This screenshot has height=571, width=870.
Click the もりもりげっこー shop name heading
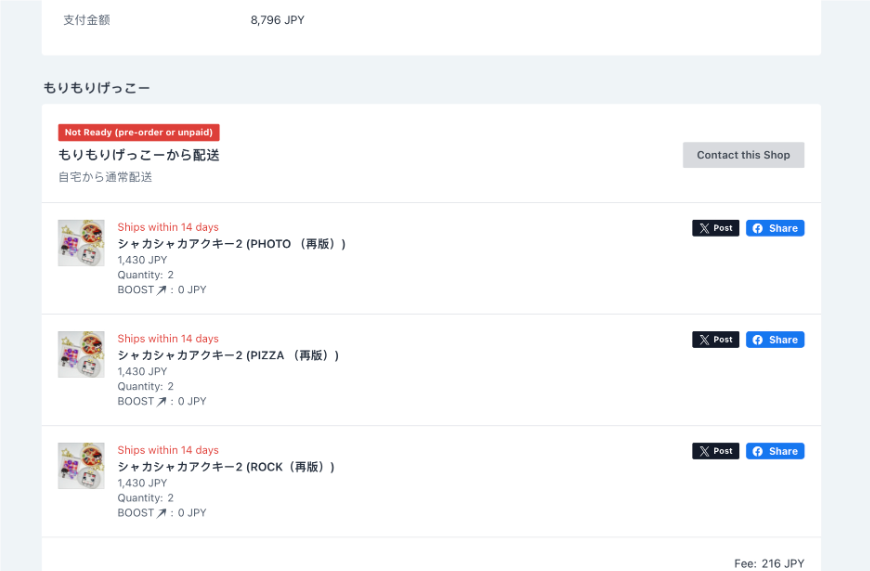[97, 88]
